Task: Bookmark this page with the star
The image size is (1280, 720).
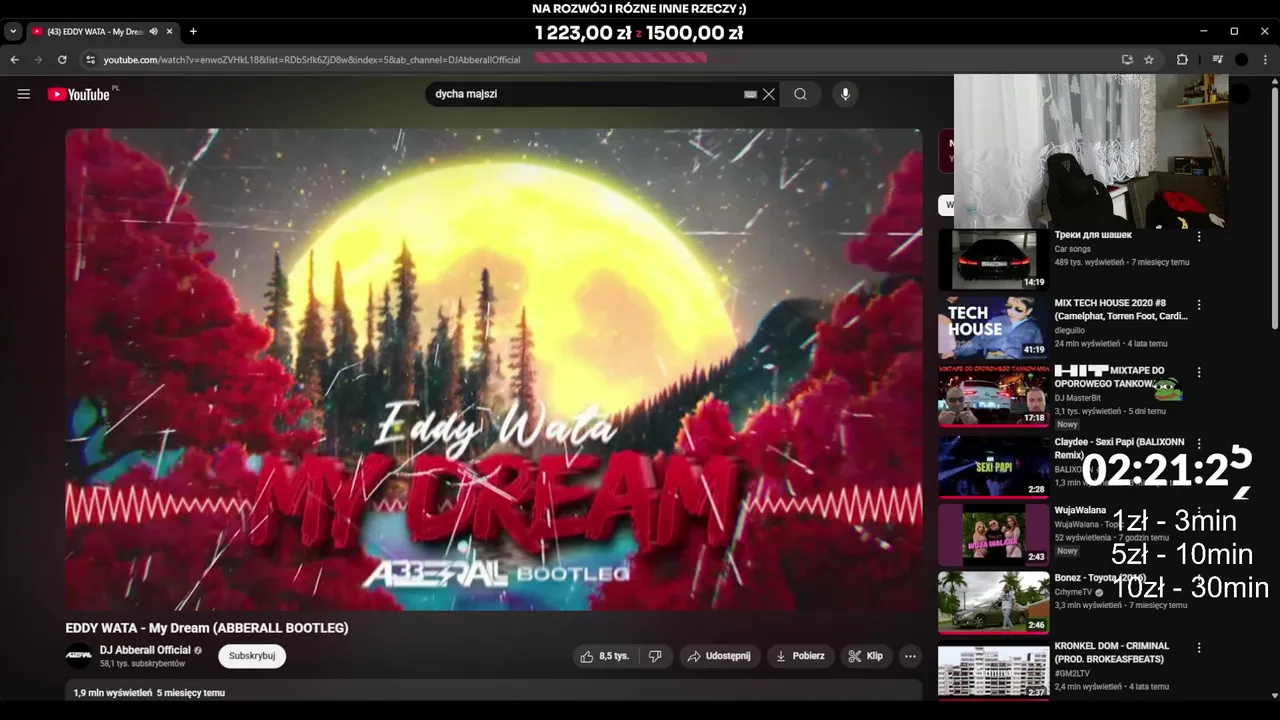Action: point(1149,60)
